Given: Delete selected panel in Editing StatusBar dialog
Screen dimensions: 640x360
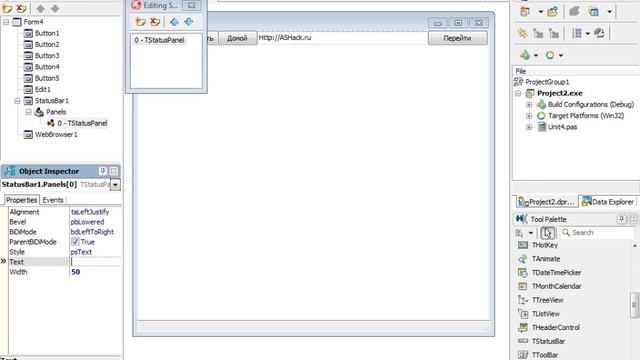Looking at the screenshot, I should (x=155, y=22).
